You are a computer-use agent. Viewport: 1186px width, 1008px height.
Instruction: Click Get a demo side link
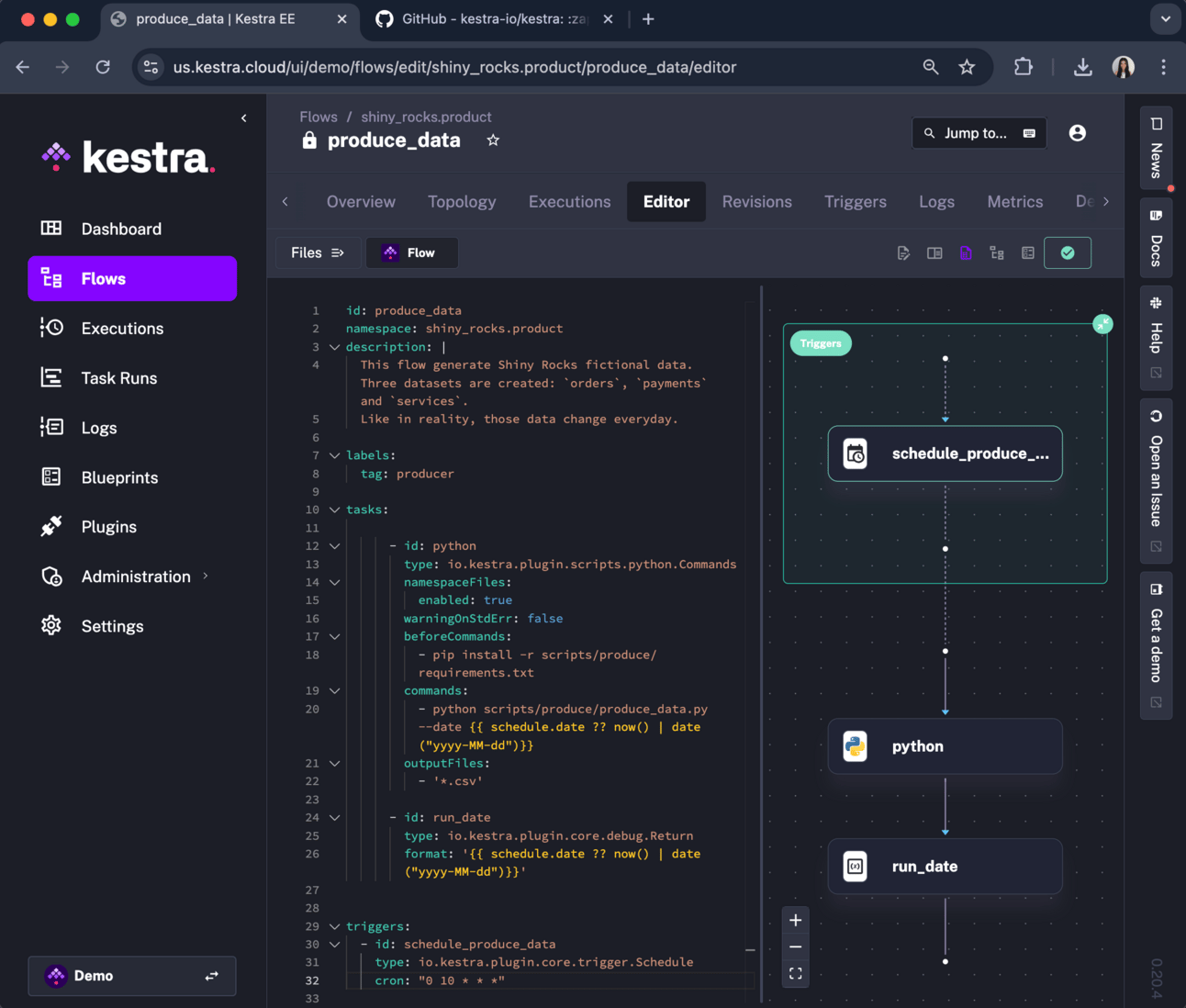pos(1156,645)
